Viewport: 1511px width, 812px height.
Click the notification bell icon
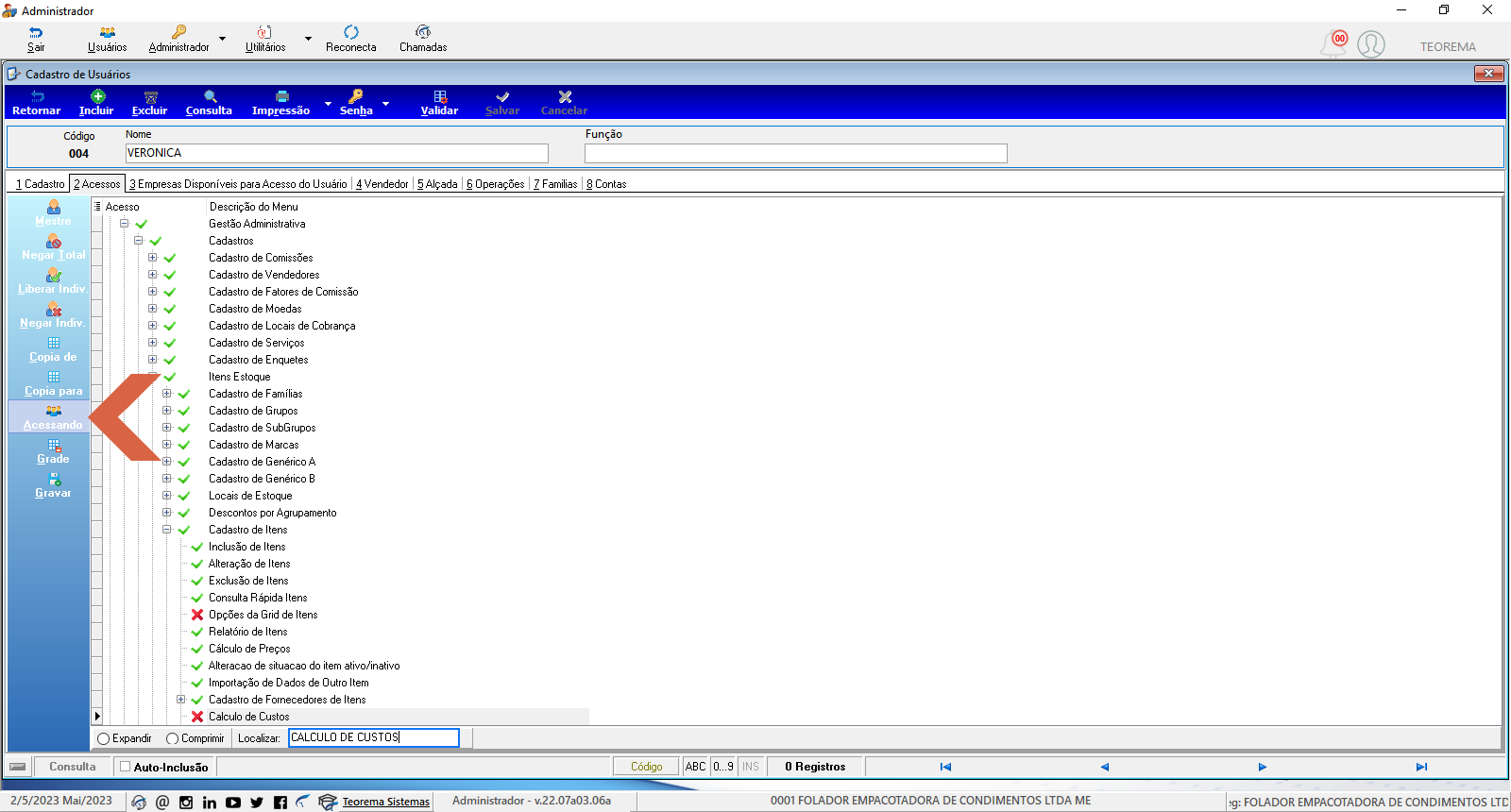click(1334, 43)
